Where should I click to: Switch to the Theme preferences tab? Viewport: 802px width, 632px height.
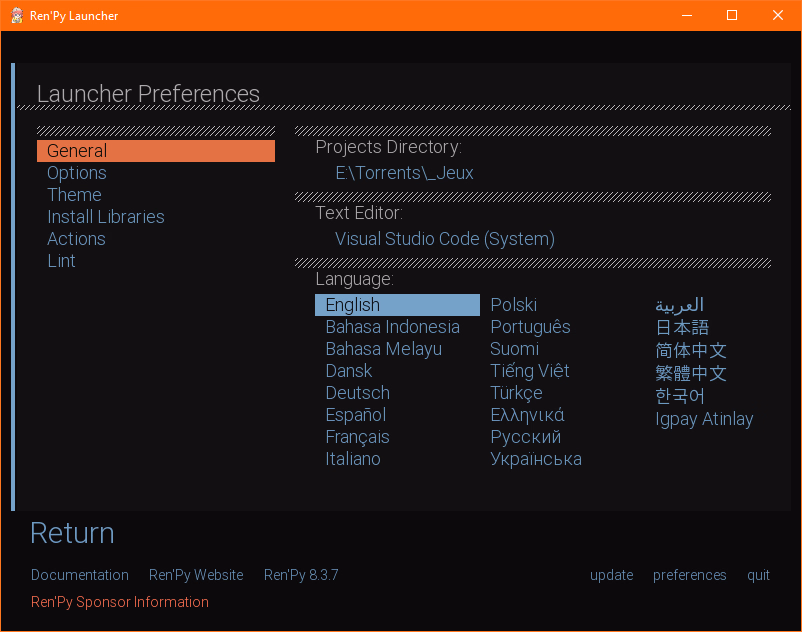pyautogui.click(x=74, y=195)
